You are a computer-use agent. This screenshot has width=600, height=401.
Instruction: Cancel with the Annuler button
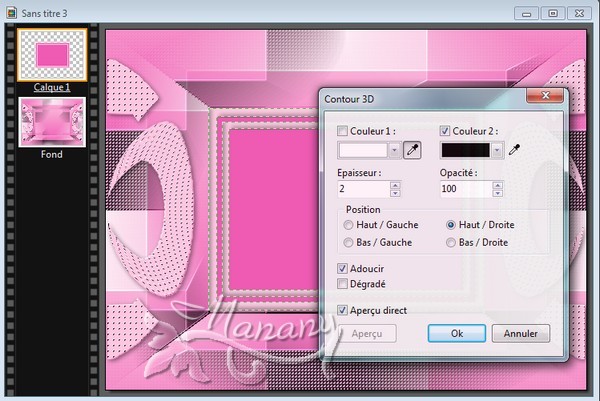521,333
